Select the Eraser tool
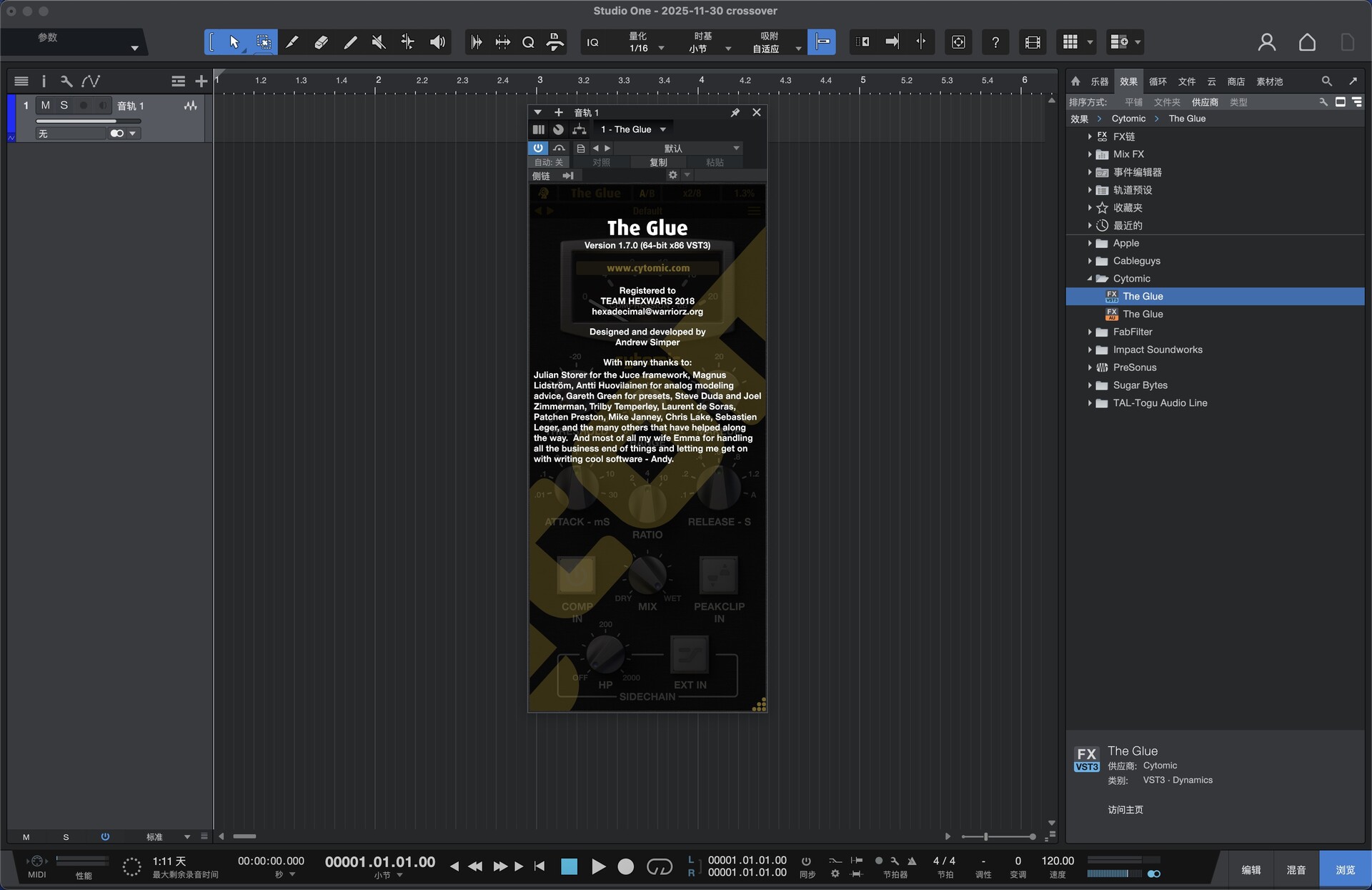The image size is (1372, 890). 320,41
